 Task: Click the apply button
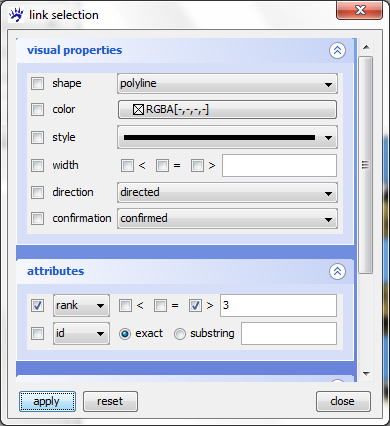(x=47, y=401)
